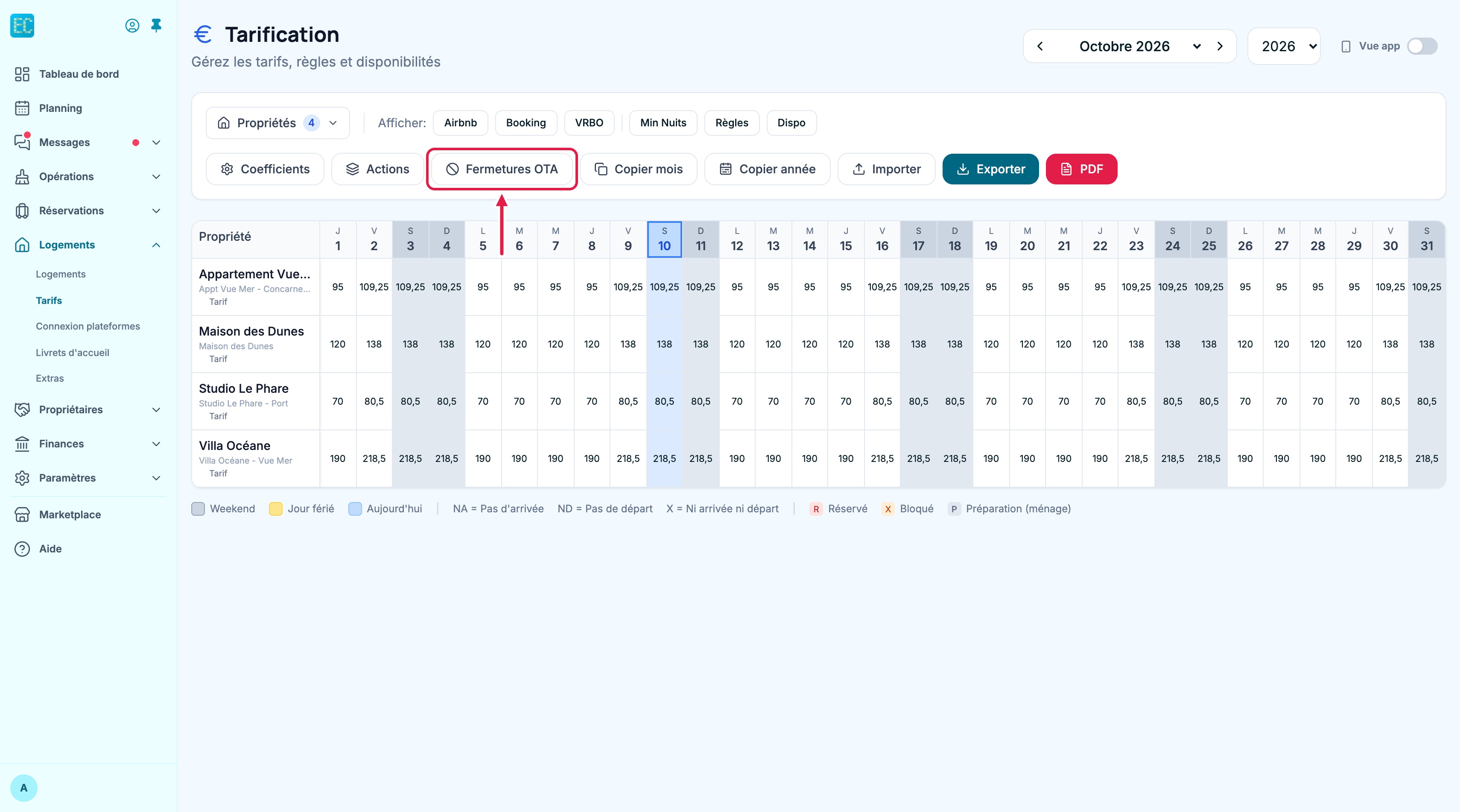
Task: Click Villa Océane rate for day 1
Action: pyautogui.click(x=338, y=459)
